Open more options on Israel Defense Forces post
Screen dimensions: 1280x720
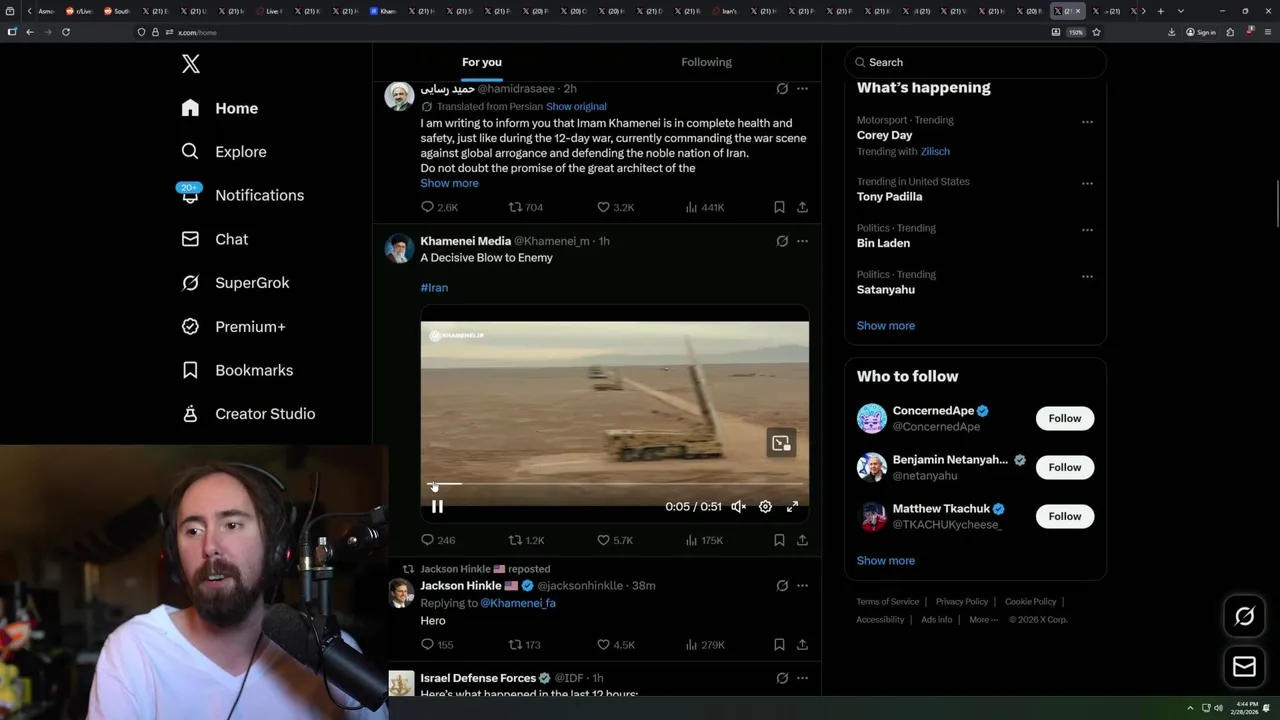tap(802, 678)
